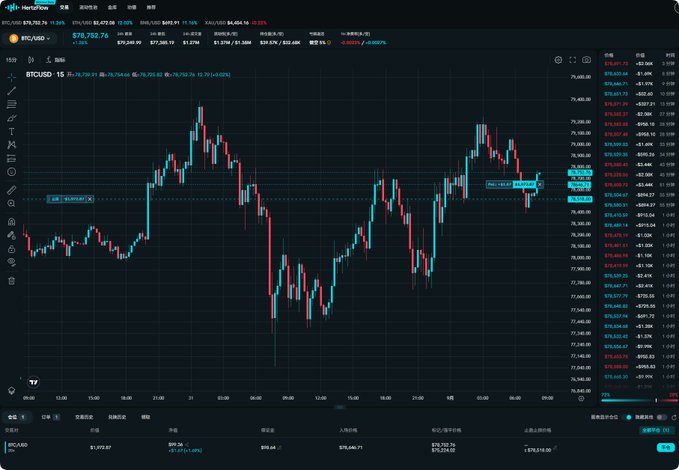Select the text annotation tool (T)
This screenshot has width=679, height=470.
(12, 132)
